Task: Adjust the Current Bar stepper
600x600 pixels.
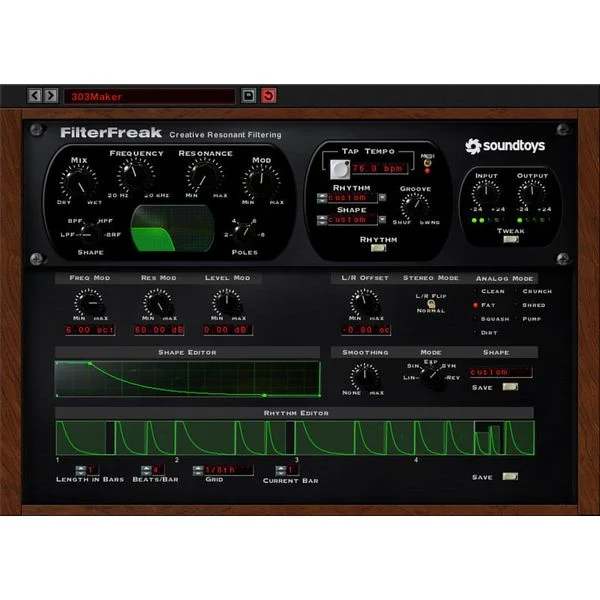Action: tap(280, 470)
